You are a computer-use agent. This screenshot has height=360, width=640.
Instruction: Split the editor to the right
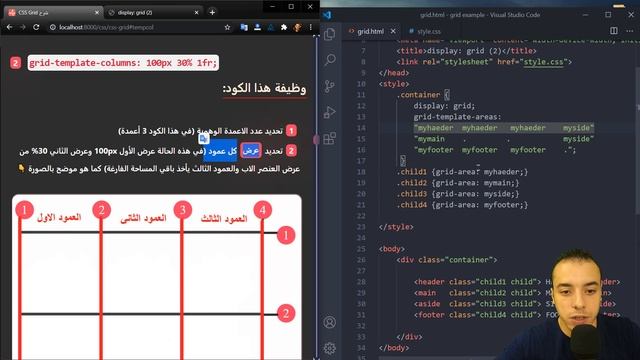pos(613,31)
